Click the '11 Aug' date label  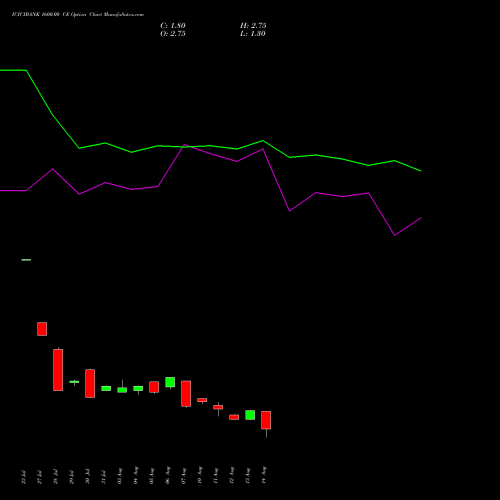(216, 475)
